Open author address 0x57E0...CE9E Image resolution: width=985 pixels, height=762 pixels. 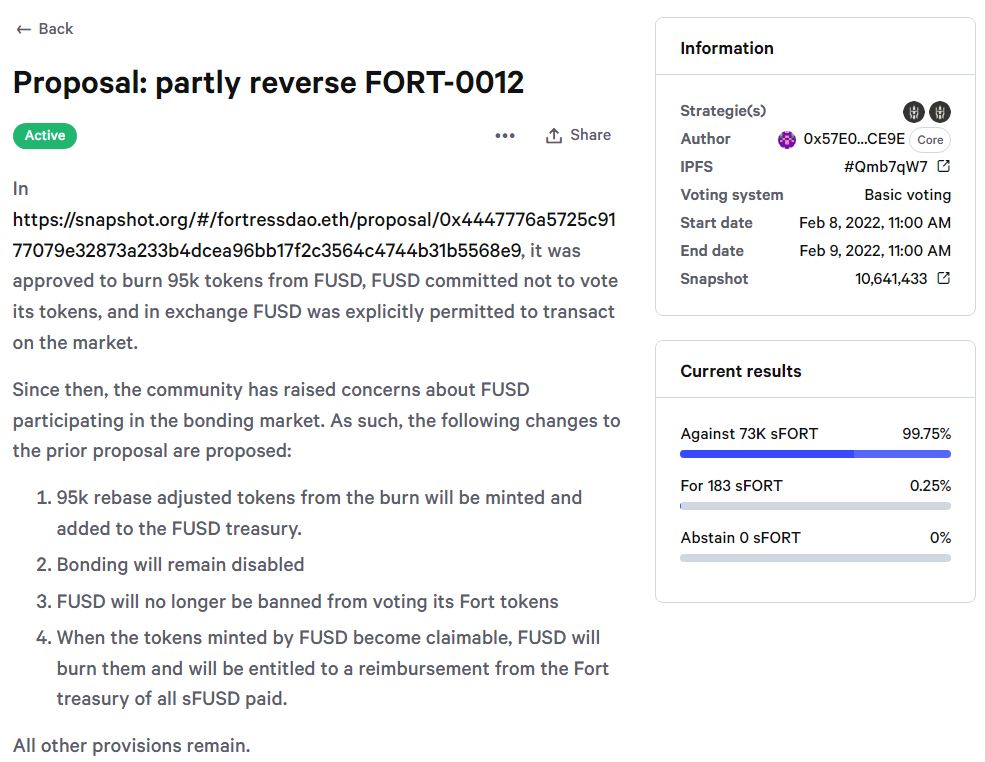coord(854,139)
